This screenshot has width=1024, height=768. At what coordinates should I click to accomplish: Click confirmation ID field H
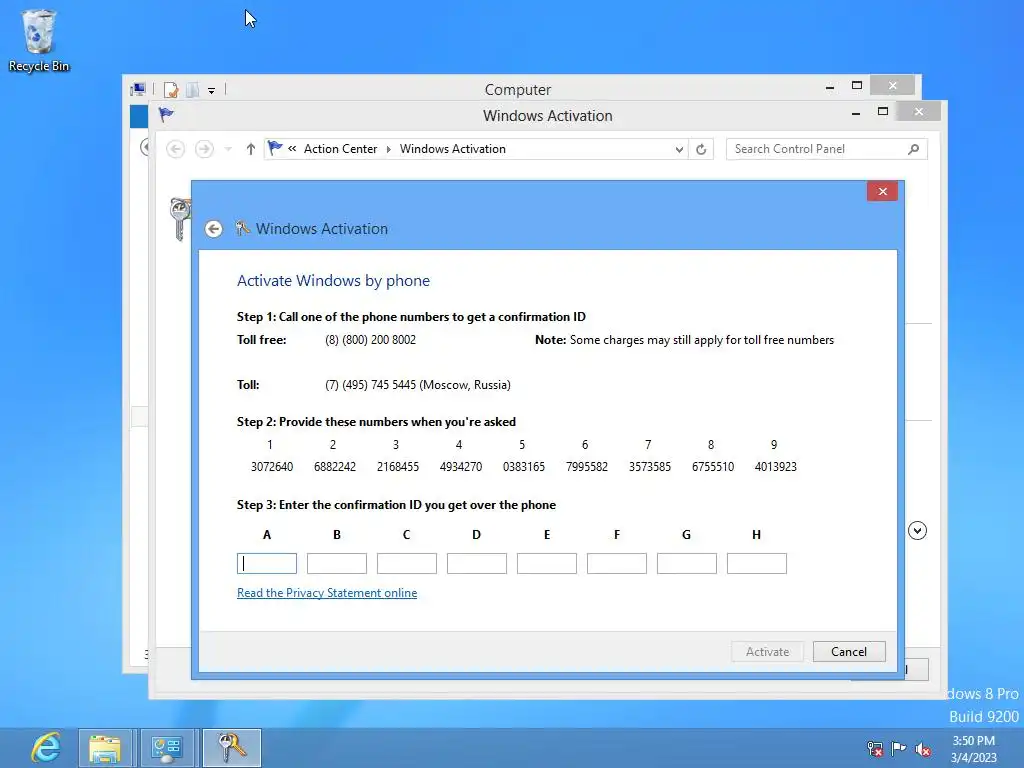(757, 564)
